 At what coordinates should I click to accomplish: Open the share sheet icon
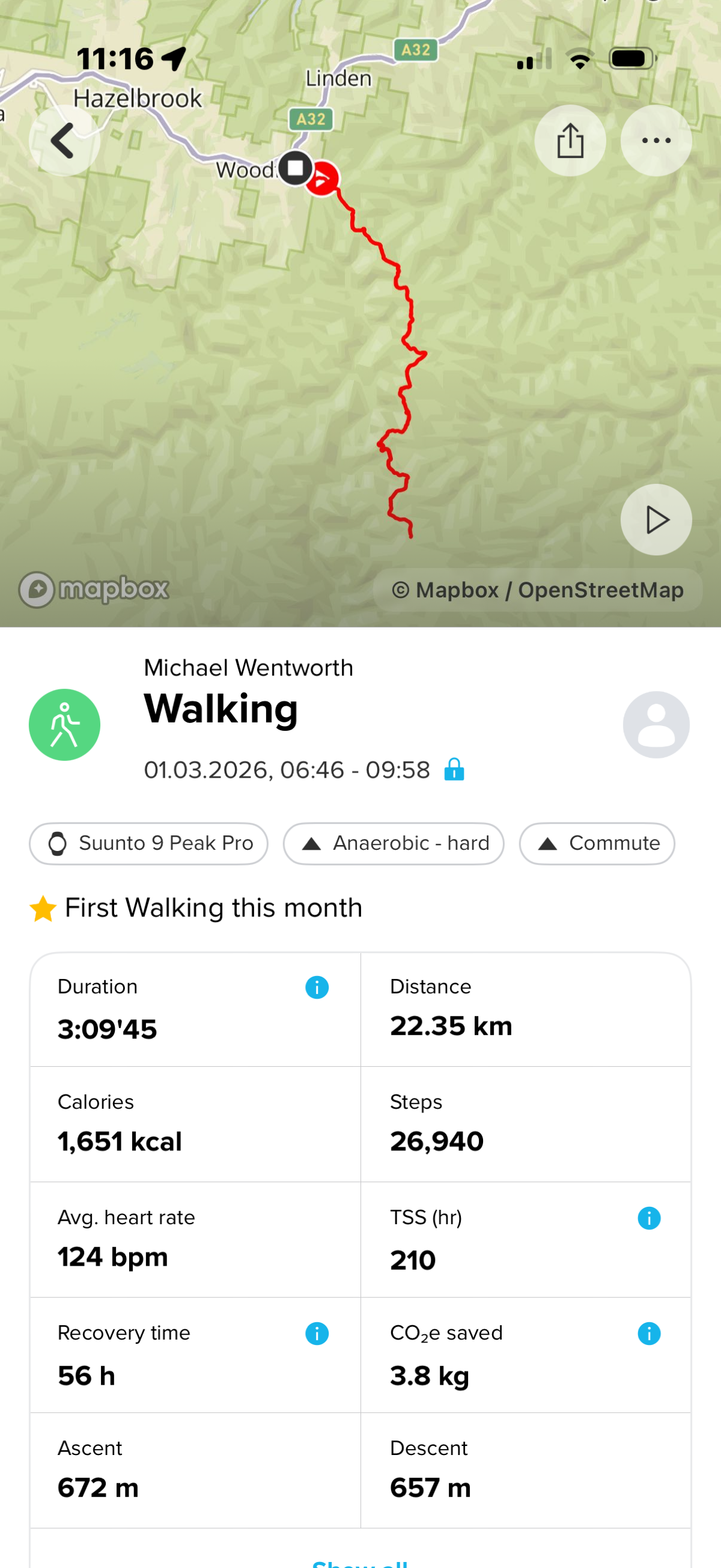click(x=570, y=141)
